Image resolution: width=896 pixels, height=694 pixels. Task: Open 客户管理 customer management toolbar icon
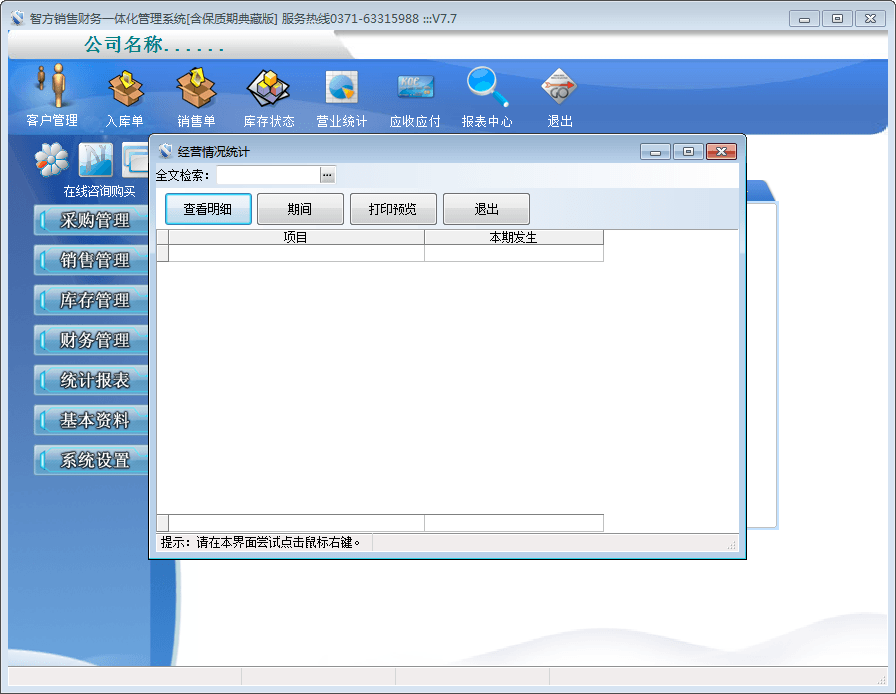(x=52, y=90)
